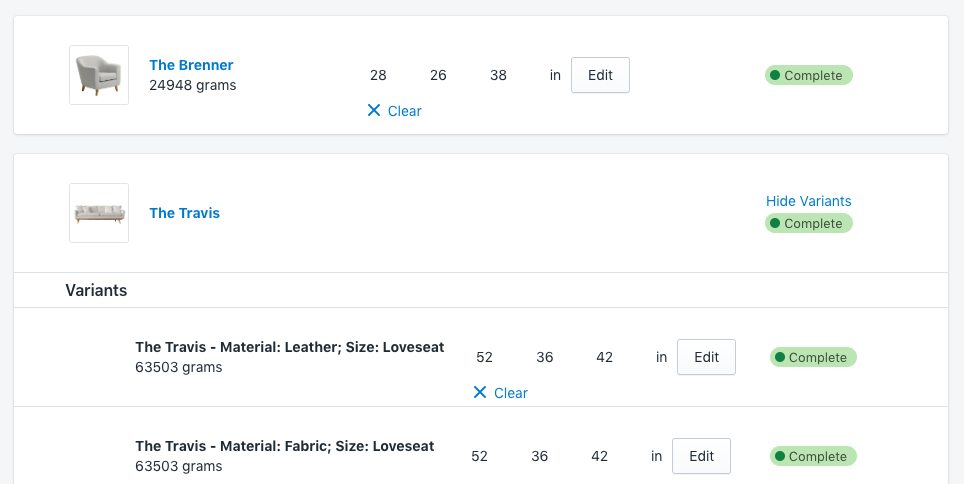Select the 52 value in Leather Loveseat row
The width and height of the screenshot is (964, 484).
click(484, 358)
